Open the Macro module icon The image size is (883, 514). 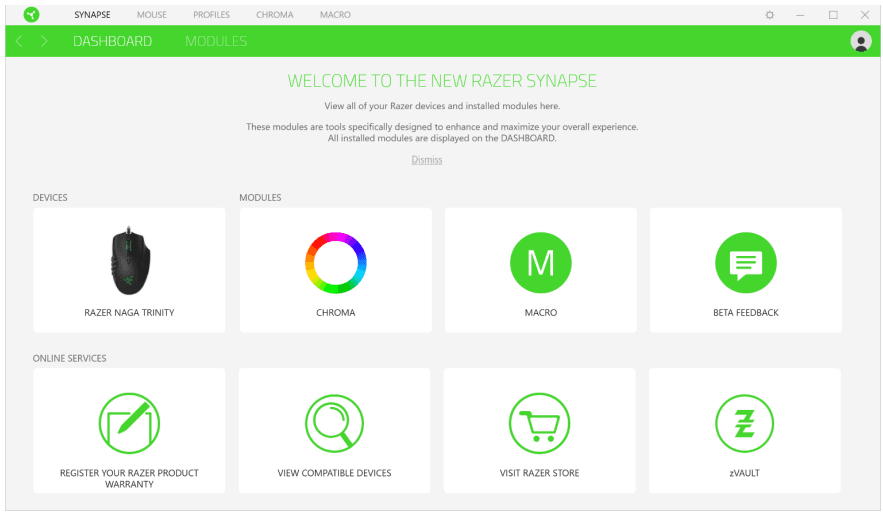pos(540,263)
